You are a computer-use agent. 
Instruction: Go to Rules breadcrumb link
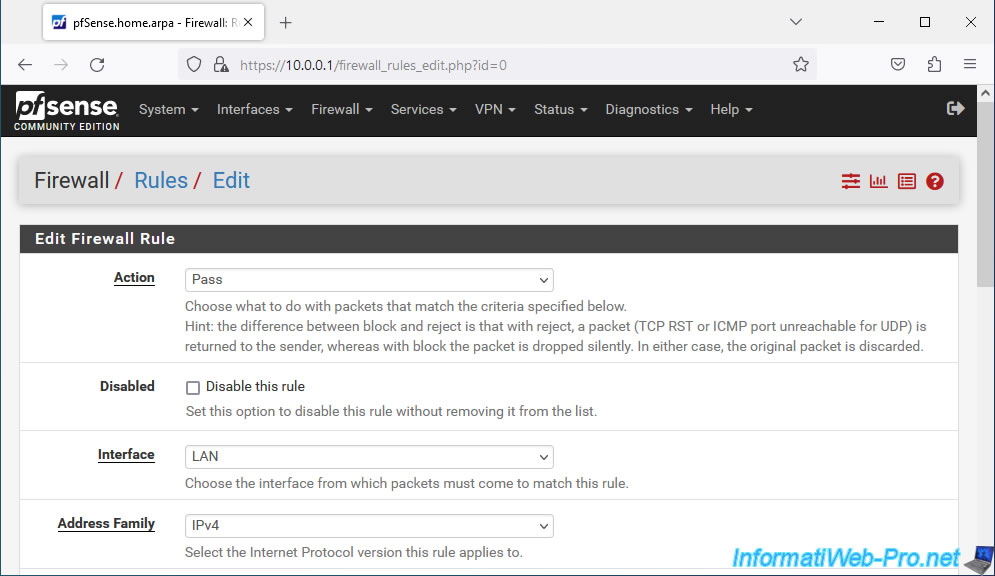(161, 181)
